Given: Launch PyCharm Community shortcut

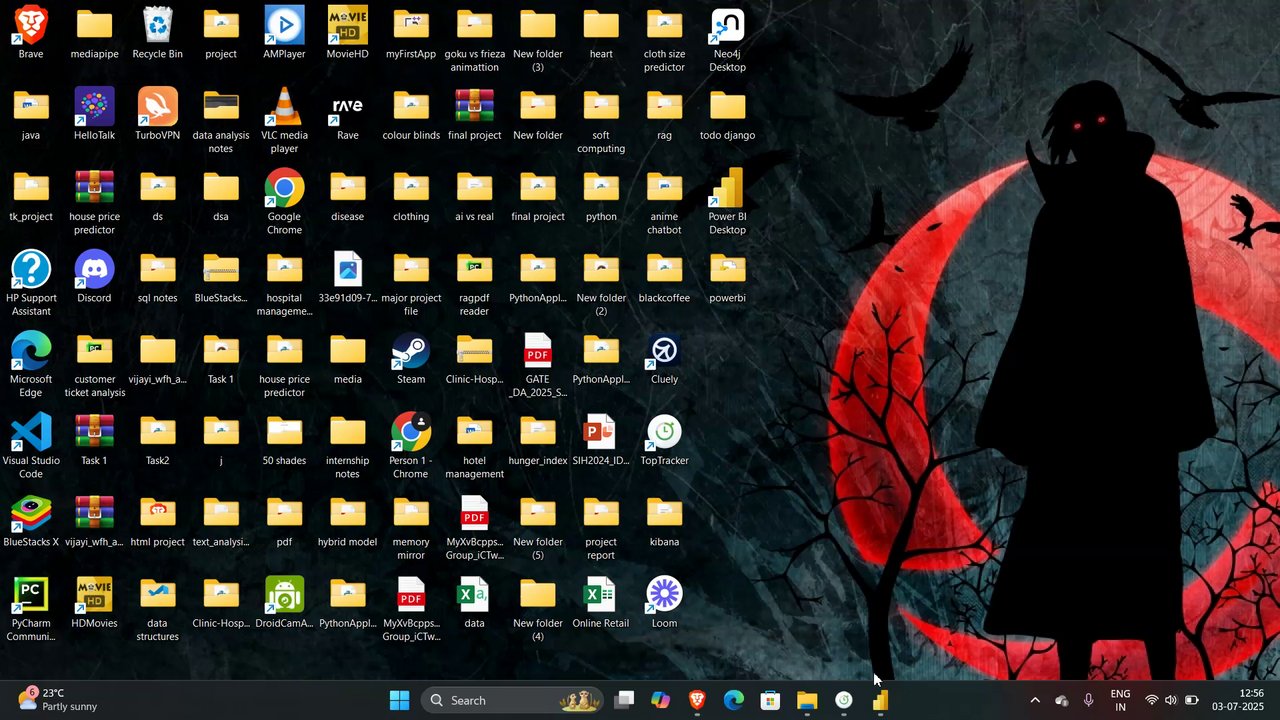Looking at the screenshot, I should pyautogui.click(x=31, y=608).
